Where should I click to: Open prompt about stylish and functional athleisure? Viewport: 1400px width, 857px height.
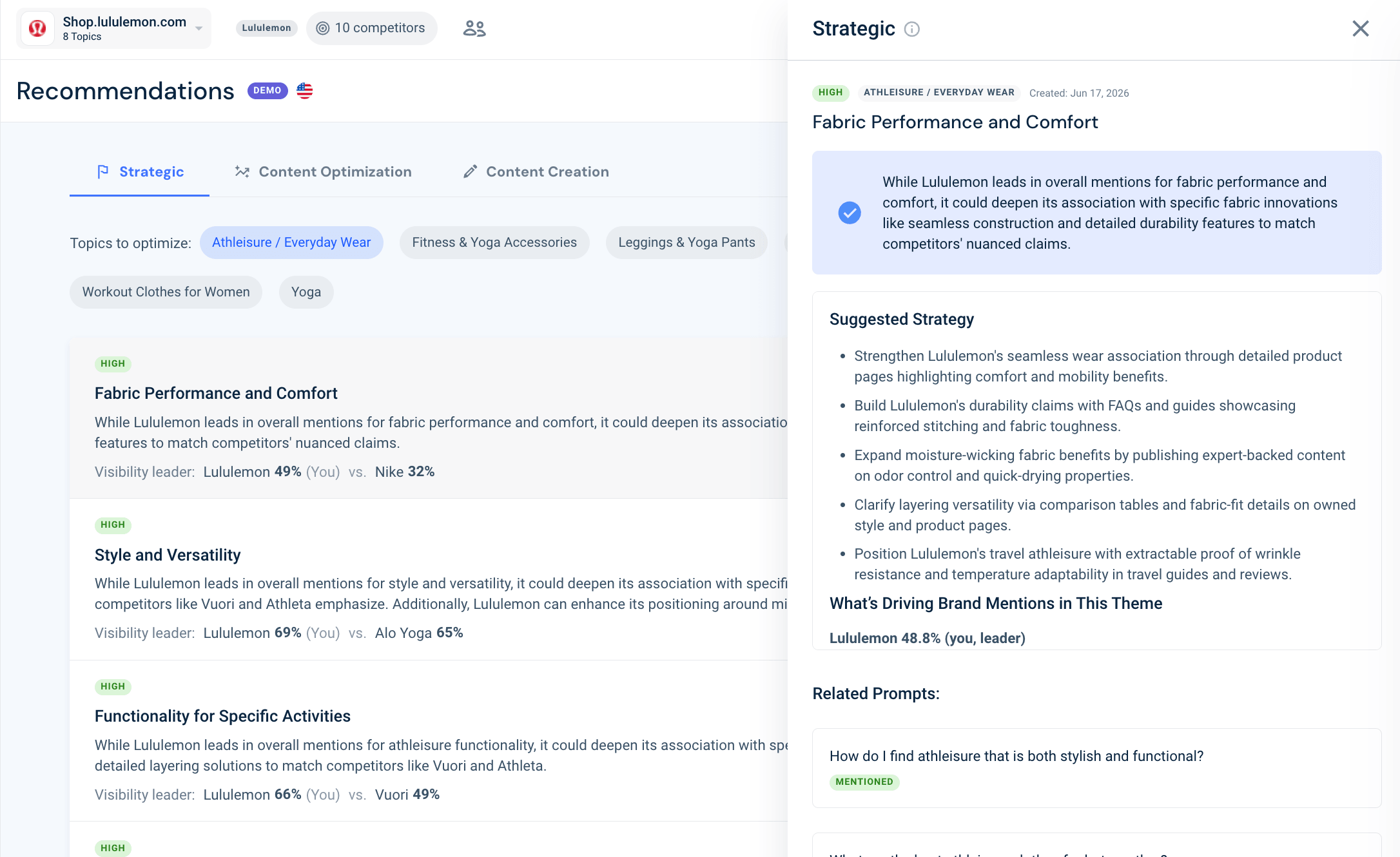(x=1097, y=768)
